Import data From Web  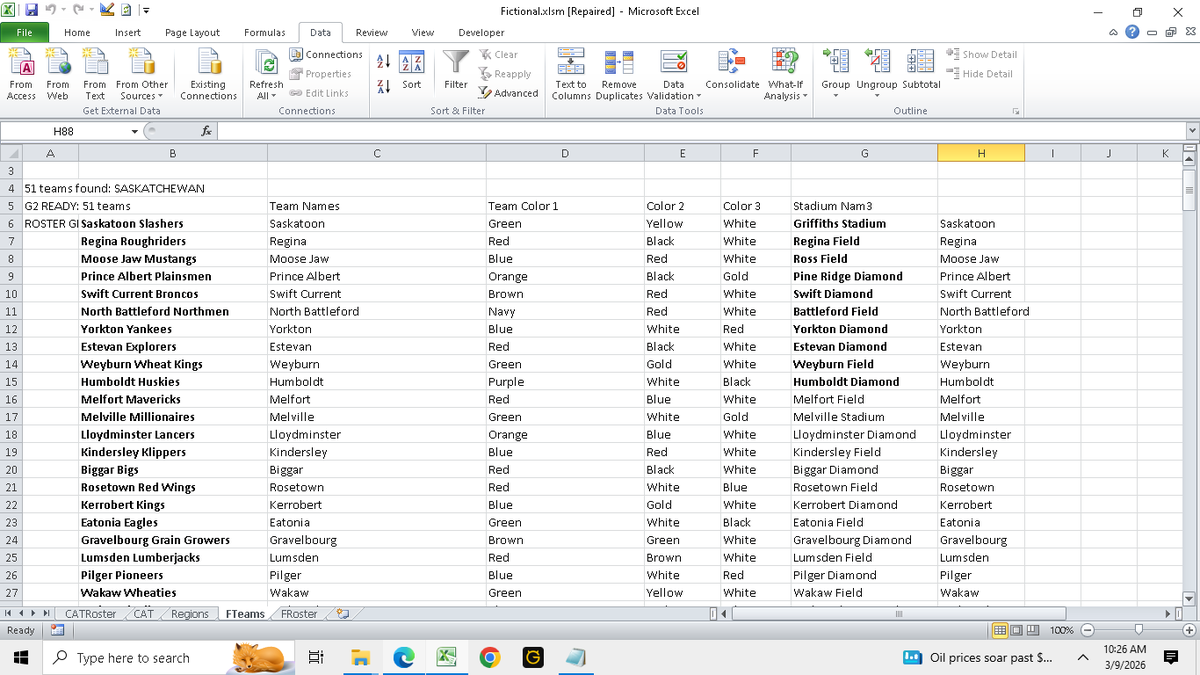pyautogui.click(x=58, y=75)
